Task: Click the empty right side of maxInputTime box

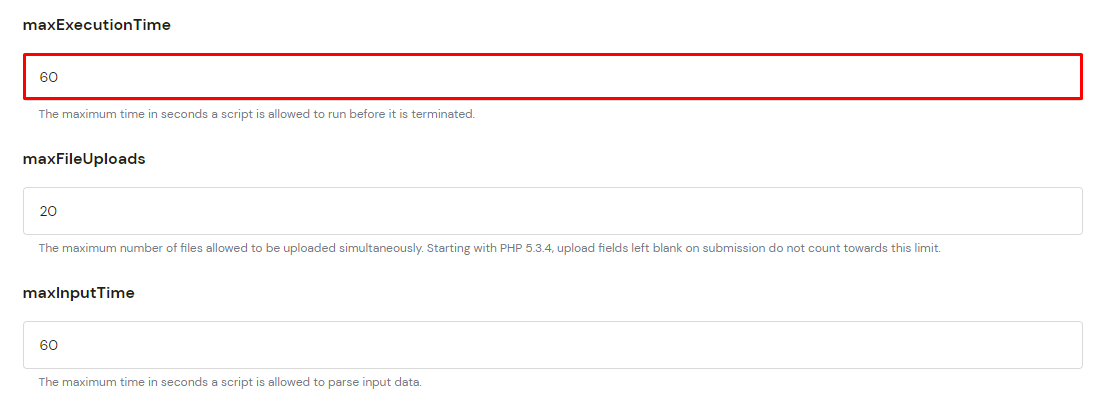Action: 950,345
